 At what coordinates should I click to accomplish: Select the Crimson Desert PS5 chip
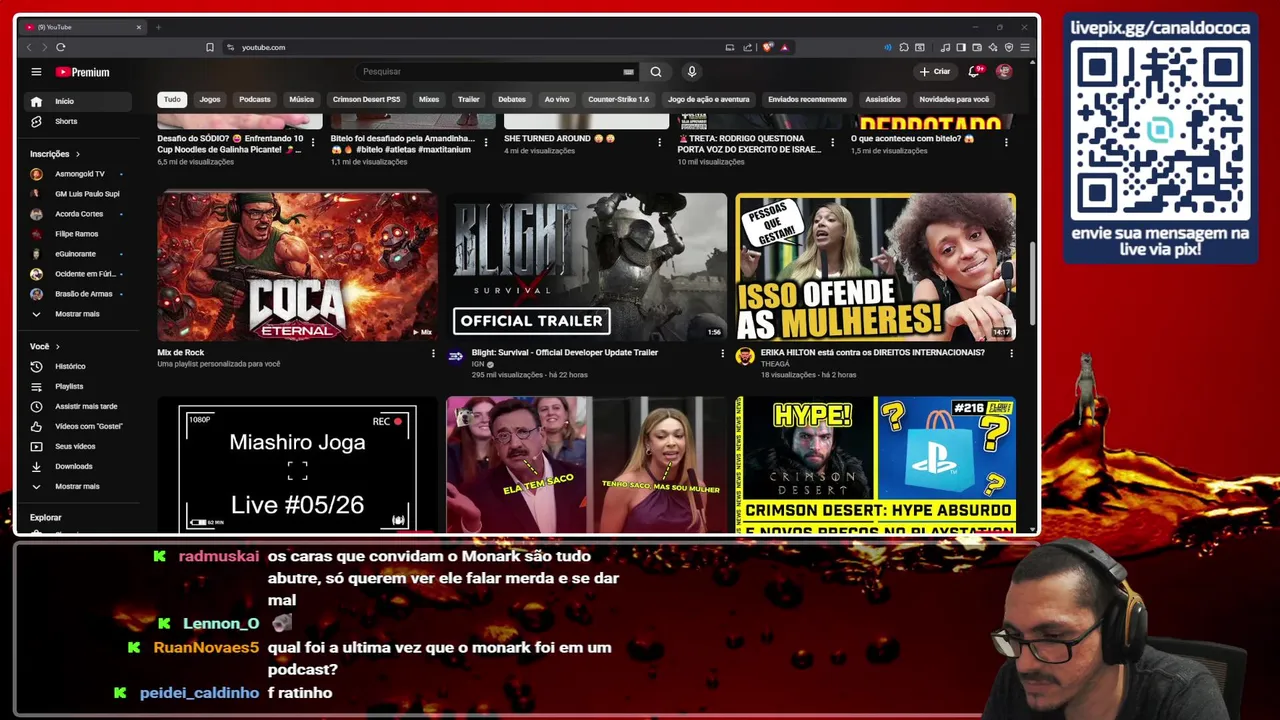coord(366,99)
